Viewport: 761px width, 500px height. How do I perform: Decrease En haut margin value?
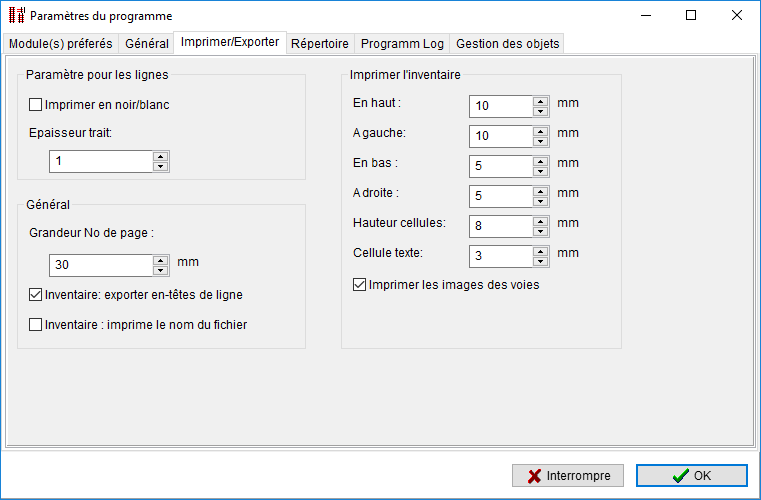pyautogui.click(x=541, y=112)
